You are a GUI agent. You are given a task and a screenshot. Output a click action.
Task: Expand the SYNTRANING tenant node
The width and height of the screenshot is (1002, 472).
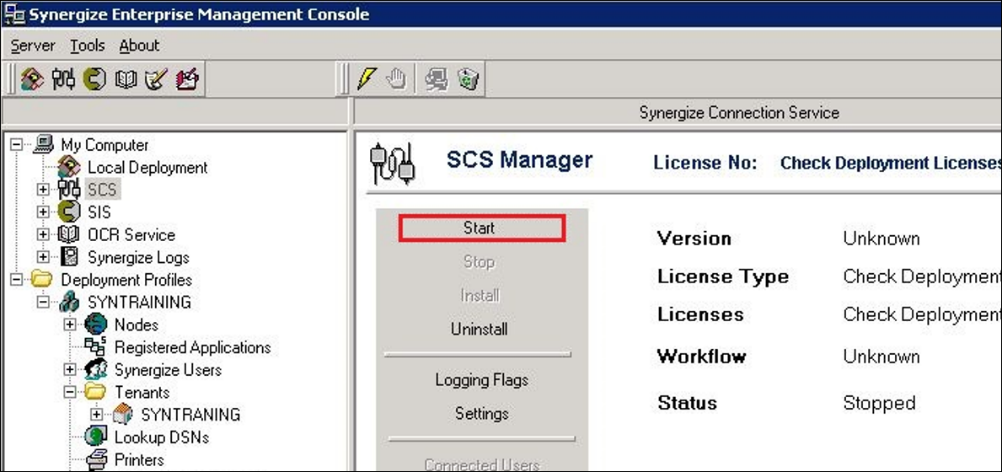click(x=96, y=415)
